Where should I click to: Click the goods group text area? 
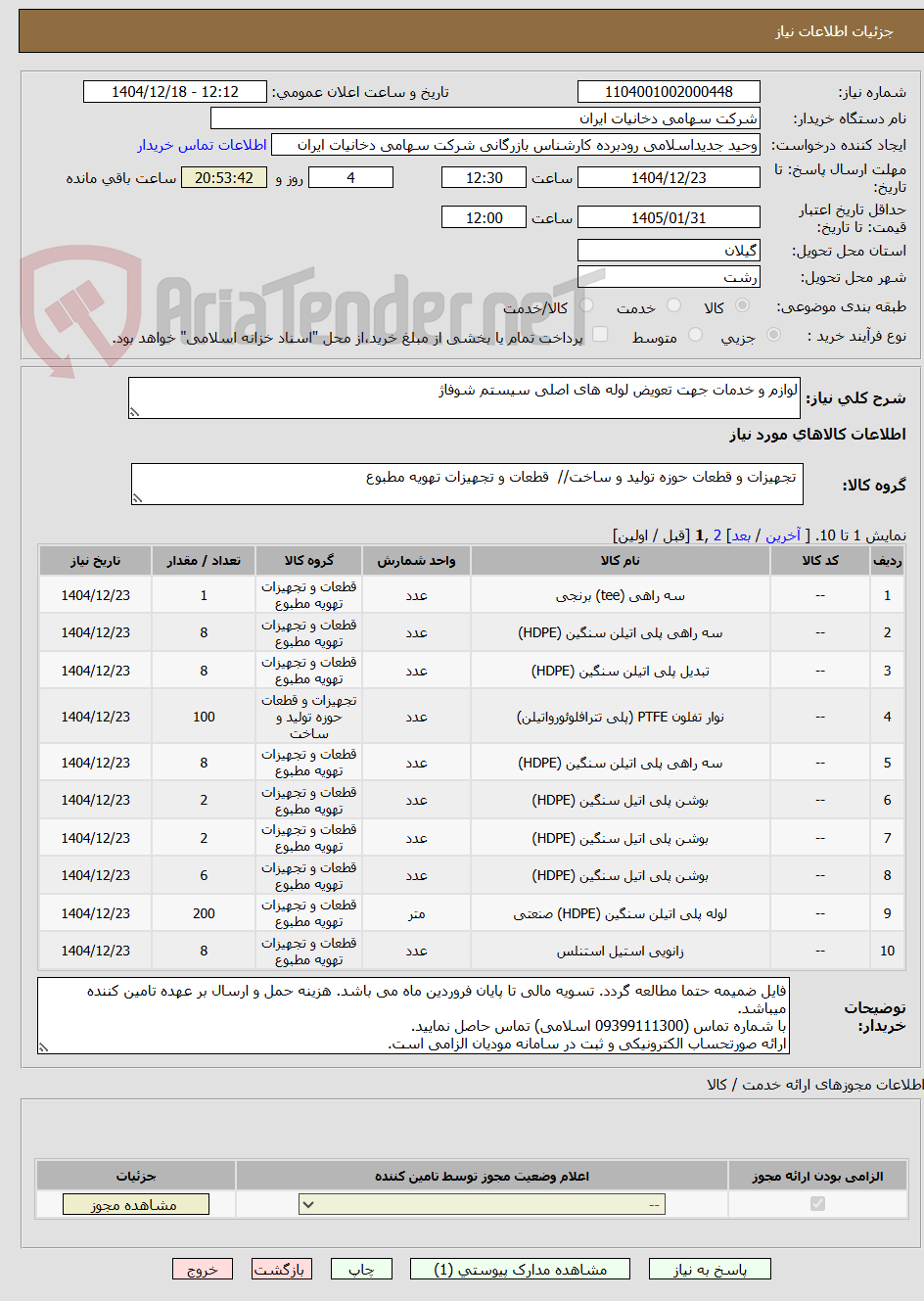pyautogui.click(x=467, y=484)
